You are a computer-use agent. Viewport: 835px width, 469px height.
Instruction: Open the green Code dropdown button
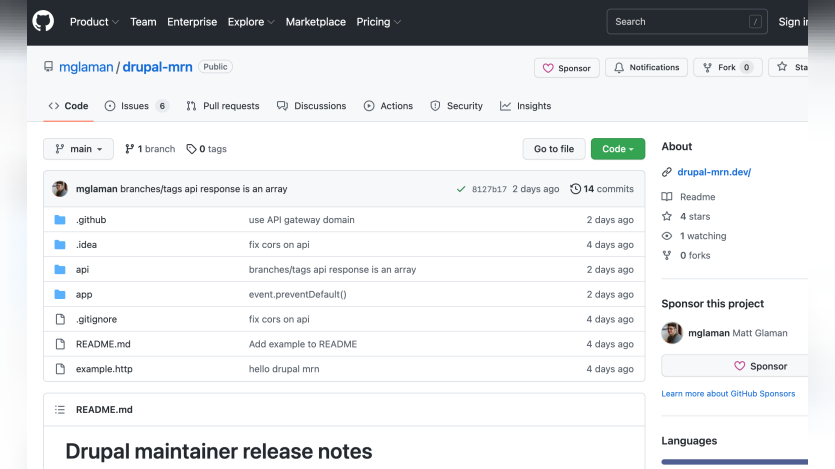click(x=618, y=149)
